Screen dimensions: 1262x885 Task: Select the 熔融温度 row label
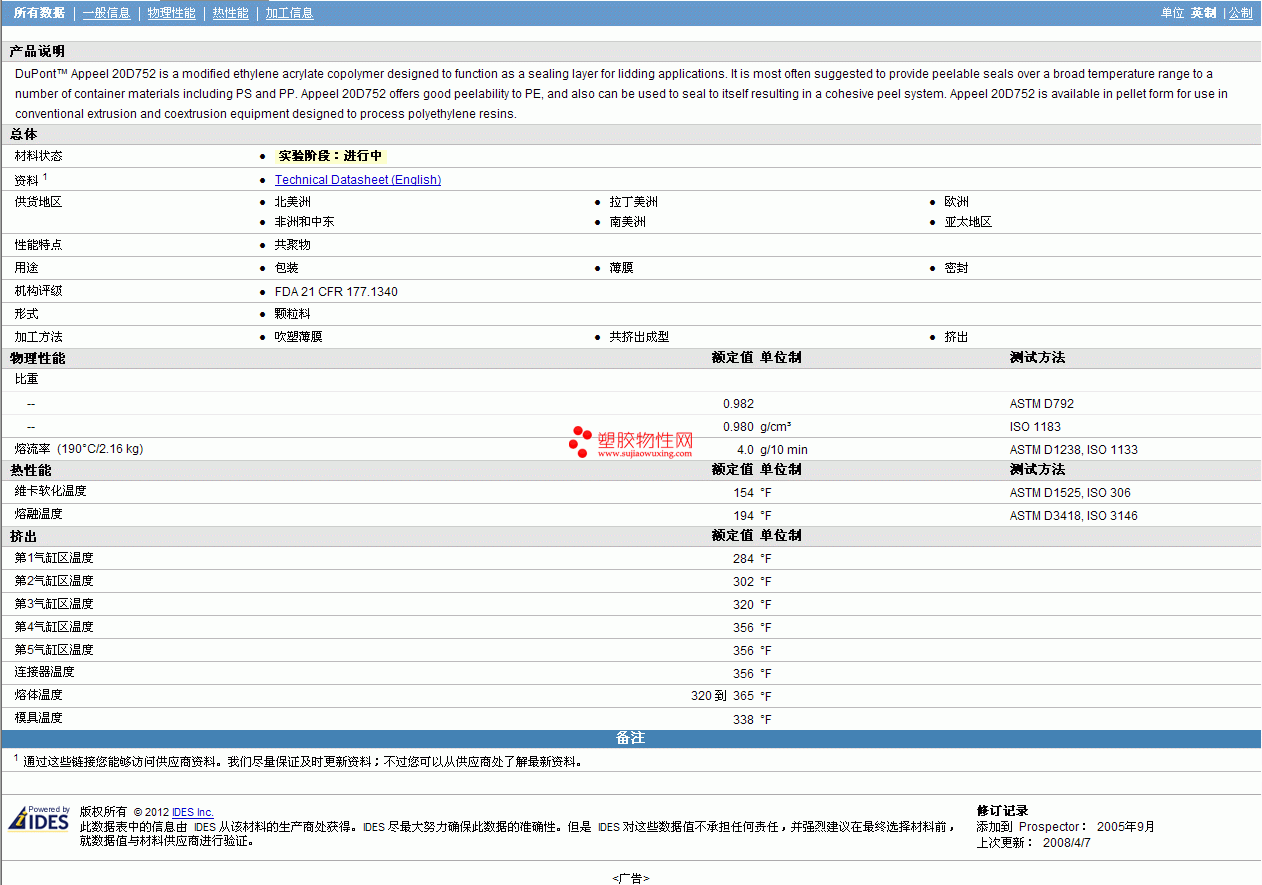coord(38,514)
